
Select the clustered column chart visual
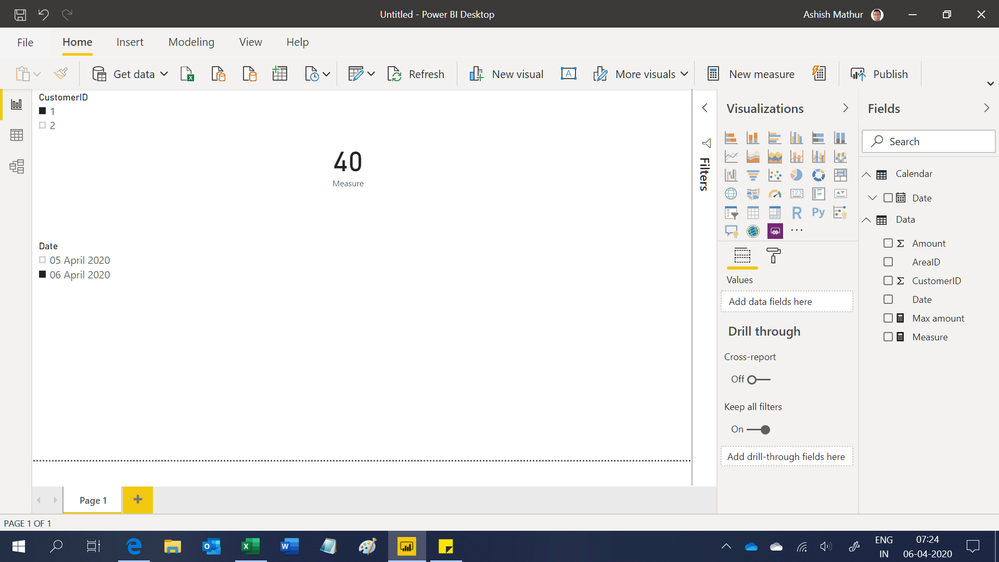point(796,138)
